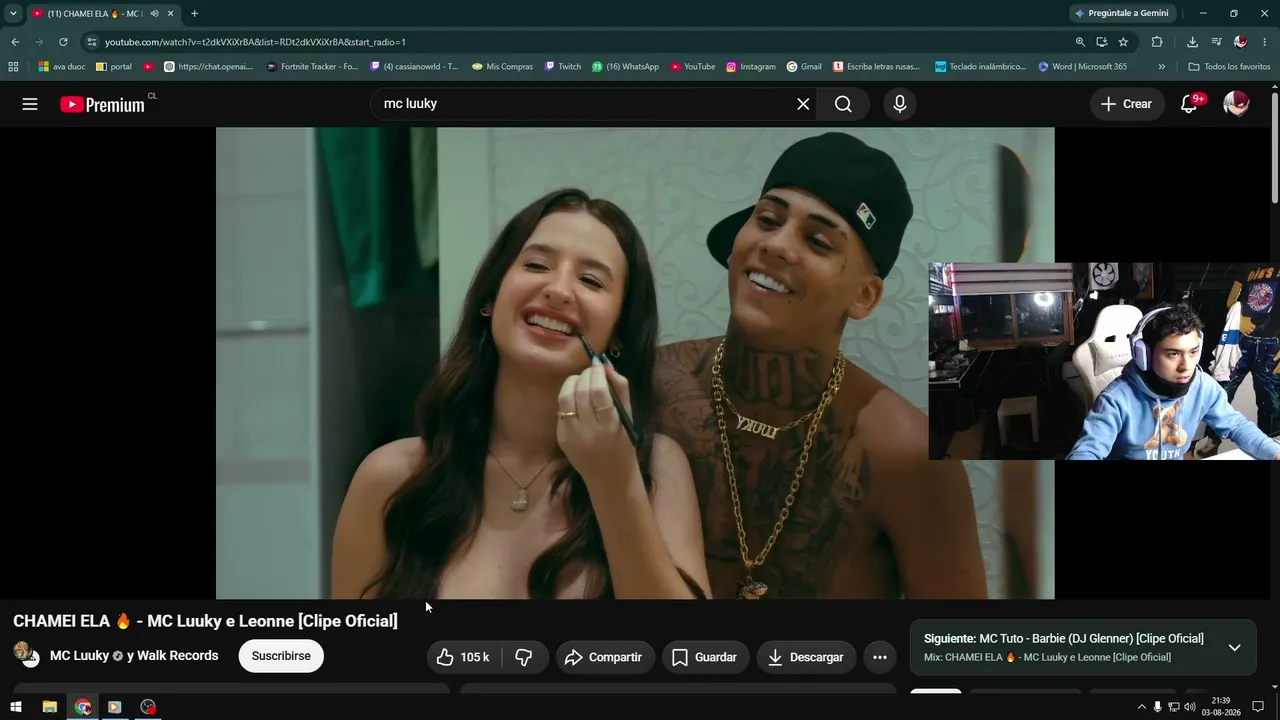This screenshot has width=1280, height=720.
Task: Go back to the previous page
Action: [x=15, y=42]
